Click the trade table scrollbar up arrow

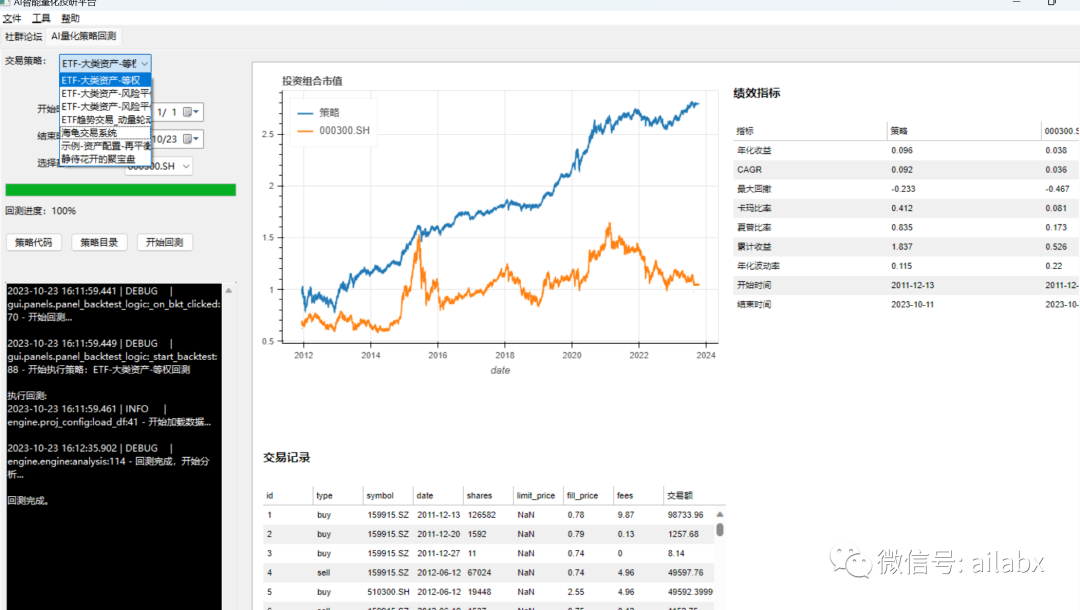[x=720, y=514]
